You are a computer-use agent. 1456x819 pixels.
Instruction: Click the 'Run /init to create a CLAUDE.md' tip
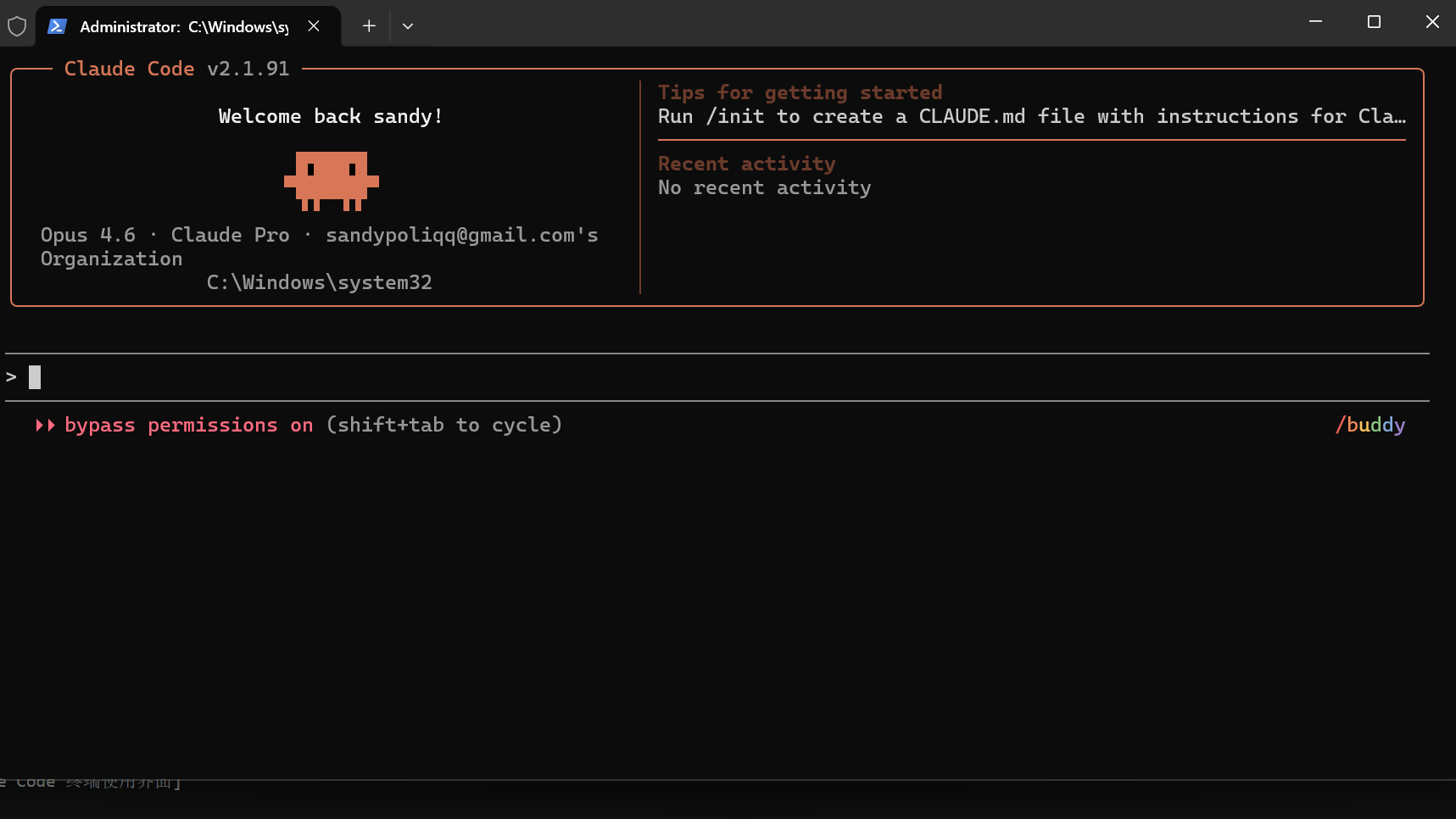click(x=1032, y=116)
